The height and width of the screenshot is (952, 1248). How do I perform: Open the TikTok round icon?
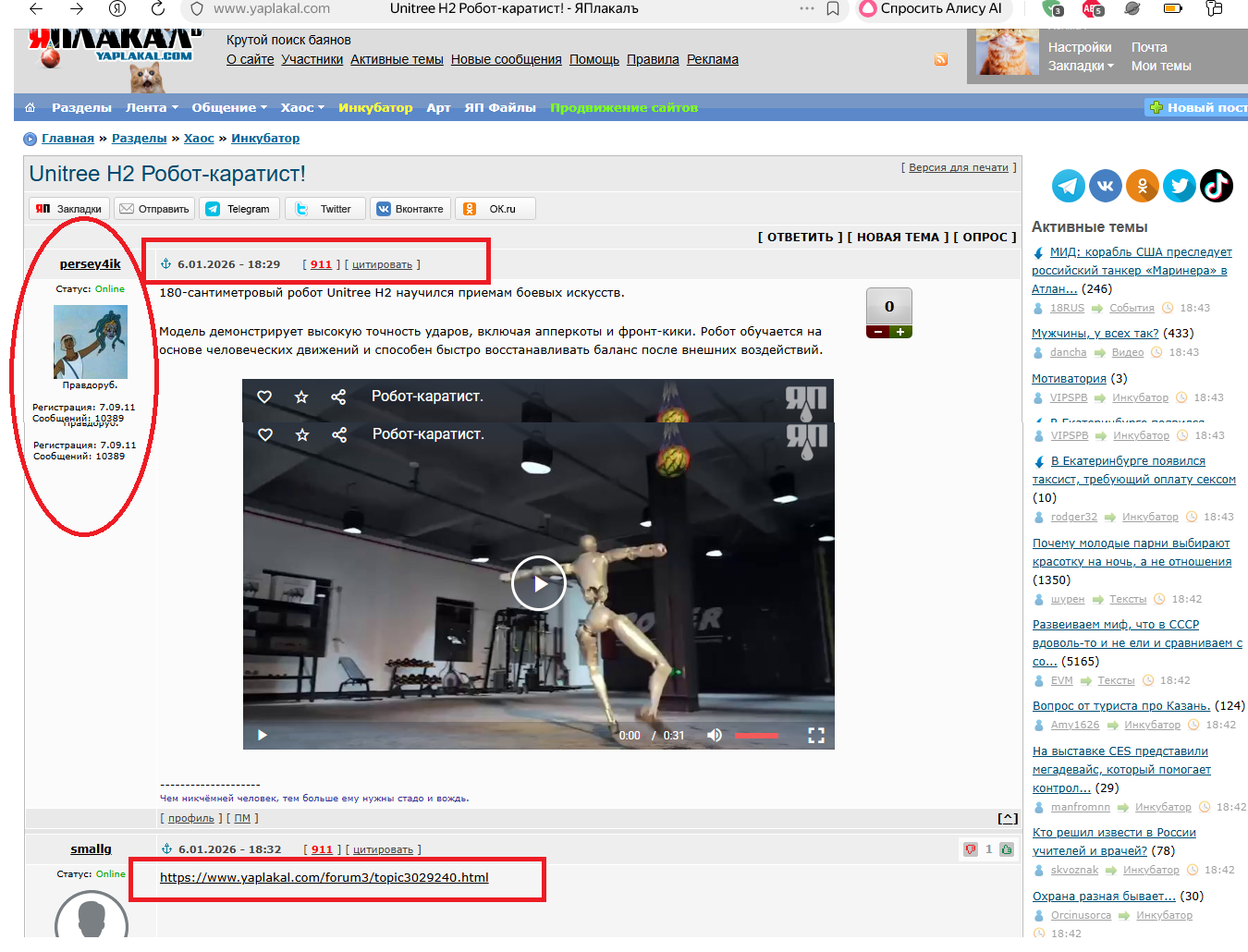pyautogui.click(x=1217, y=186)
